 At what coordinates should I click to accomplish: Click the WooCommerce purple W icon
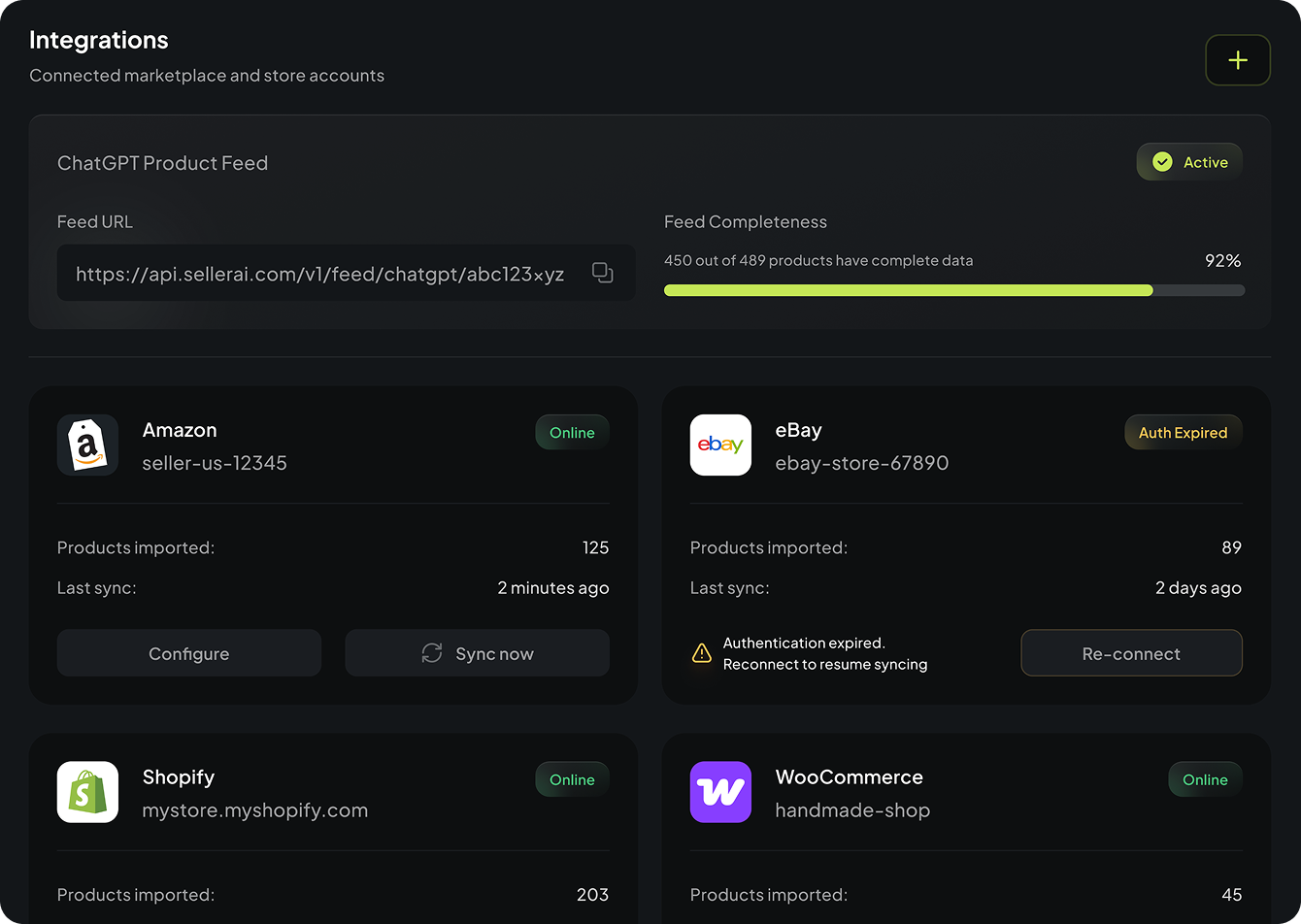tap(720, 792)
